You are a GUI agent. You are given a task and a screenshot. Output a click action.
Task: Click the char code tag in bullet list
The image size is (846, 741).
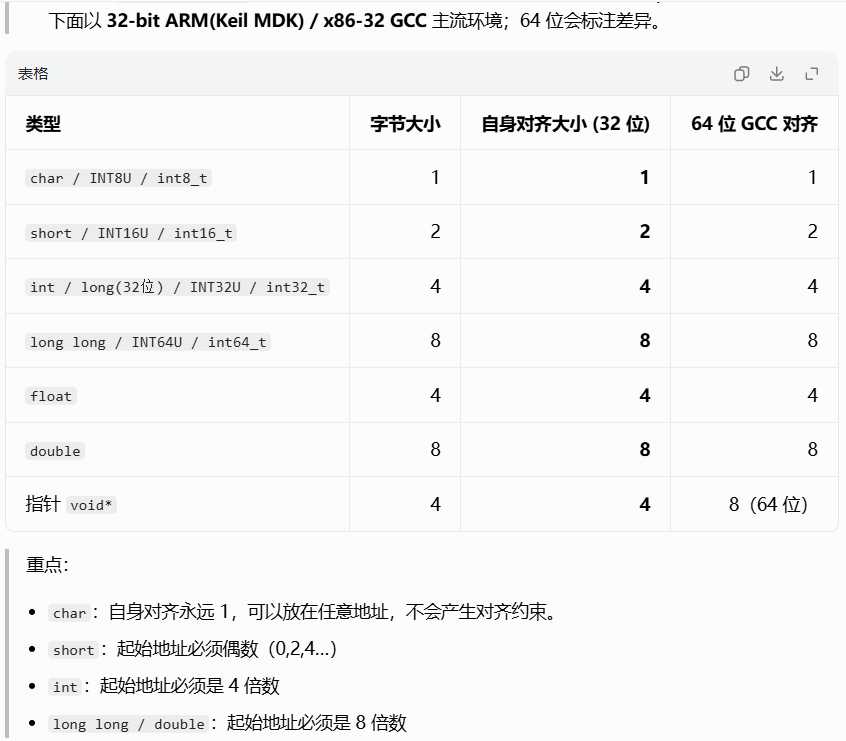coord(70,613)
